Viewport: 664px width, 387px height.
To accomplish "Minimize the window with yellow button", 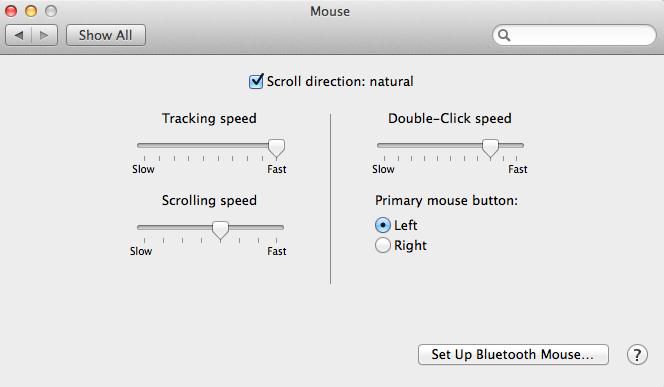I will click(31, 11).
